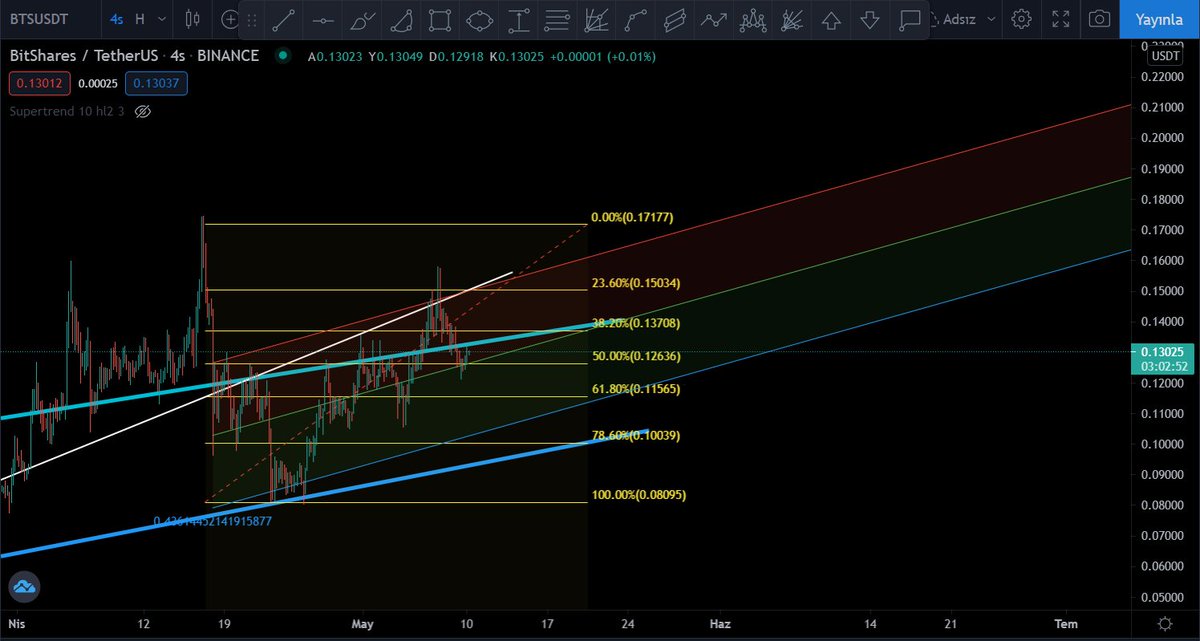Click the green market status dot

[x=284, y=56]
